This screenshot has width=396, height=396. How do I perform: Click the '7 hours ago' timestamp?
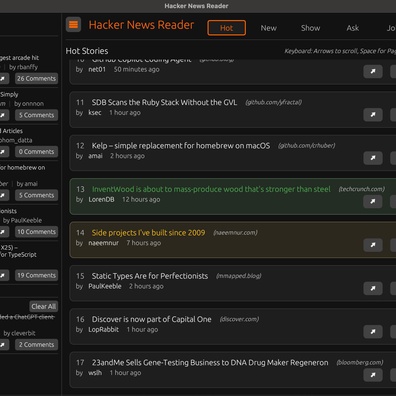144,243
